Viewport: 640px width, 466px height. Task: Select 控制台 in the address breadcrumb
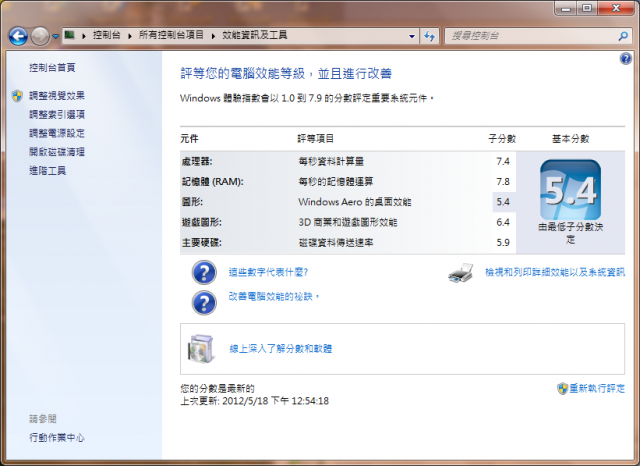tap(107, 35)
